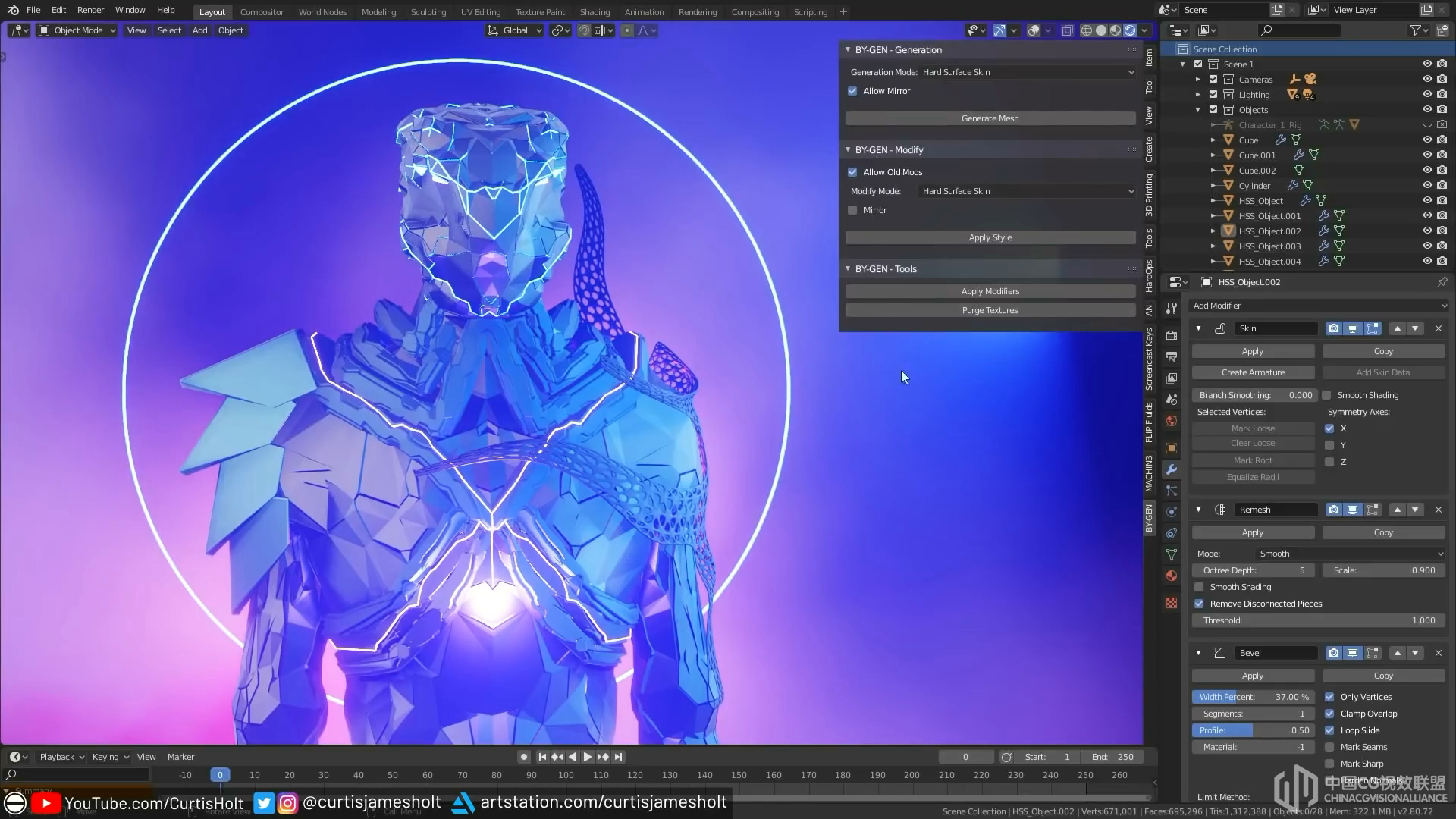Toggle Allow Old Mods checkbox
Viewport: 1456px width, 819px height.
point(852,172)
